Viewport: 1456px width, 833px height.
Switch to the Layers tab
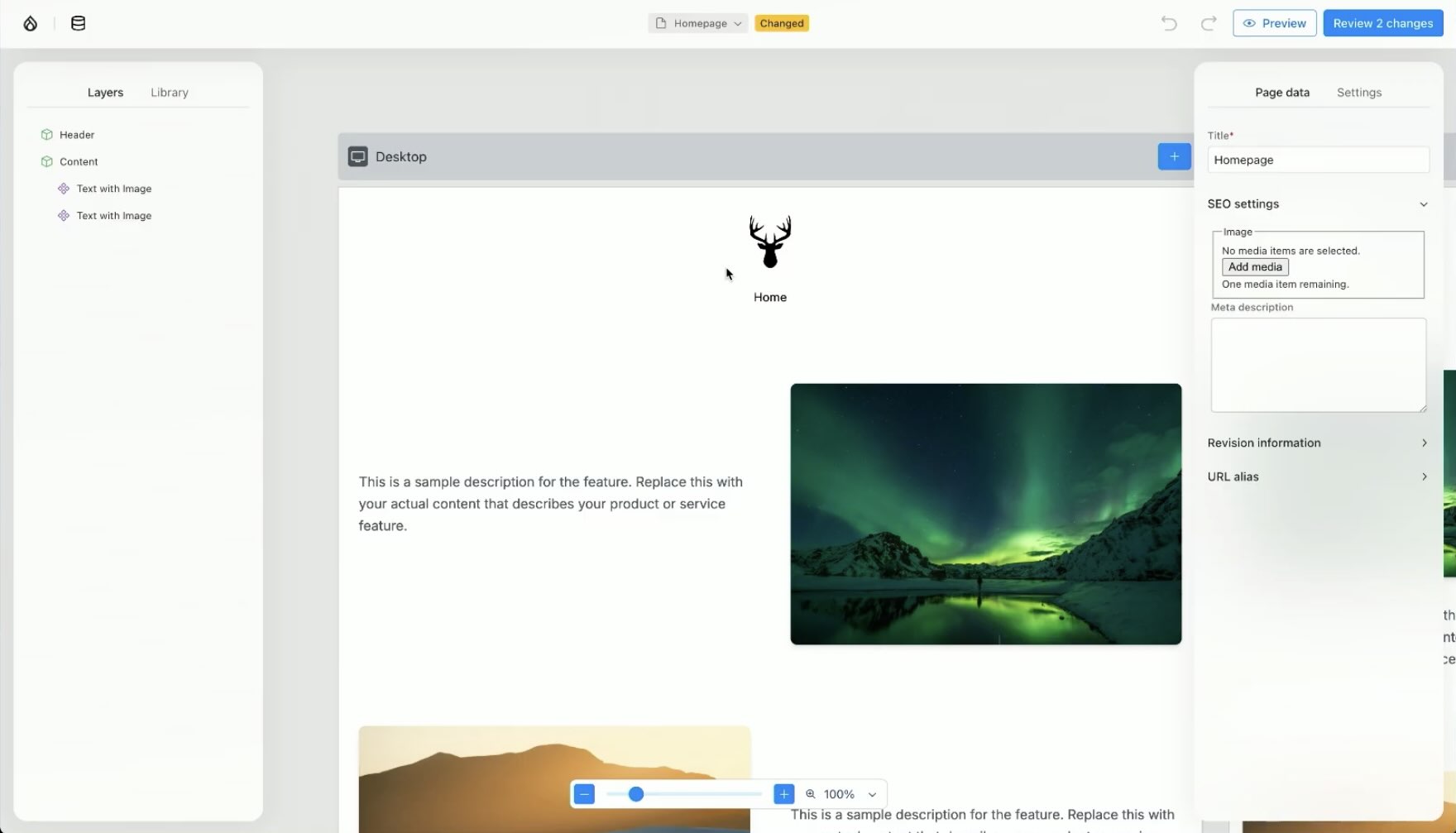pyautogui.click(x=105, y=93)
